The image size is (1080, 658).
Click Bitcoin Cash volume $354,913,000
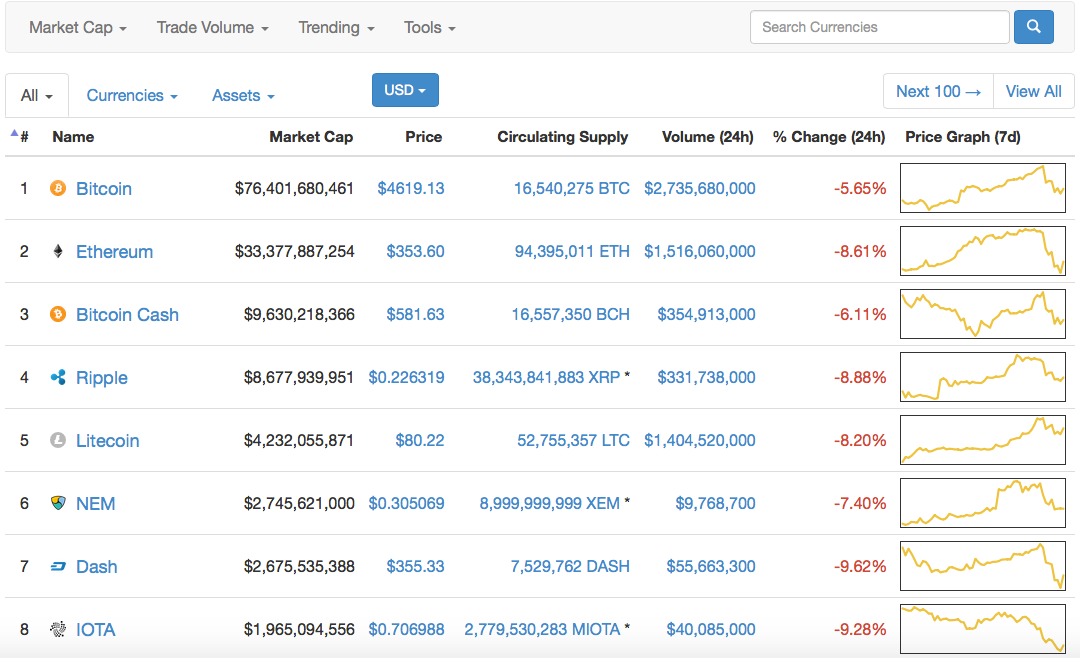pos(706,314)
